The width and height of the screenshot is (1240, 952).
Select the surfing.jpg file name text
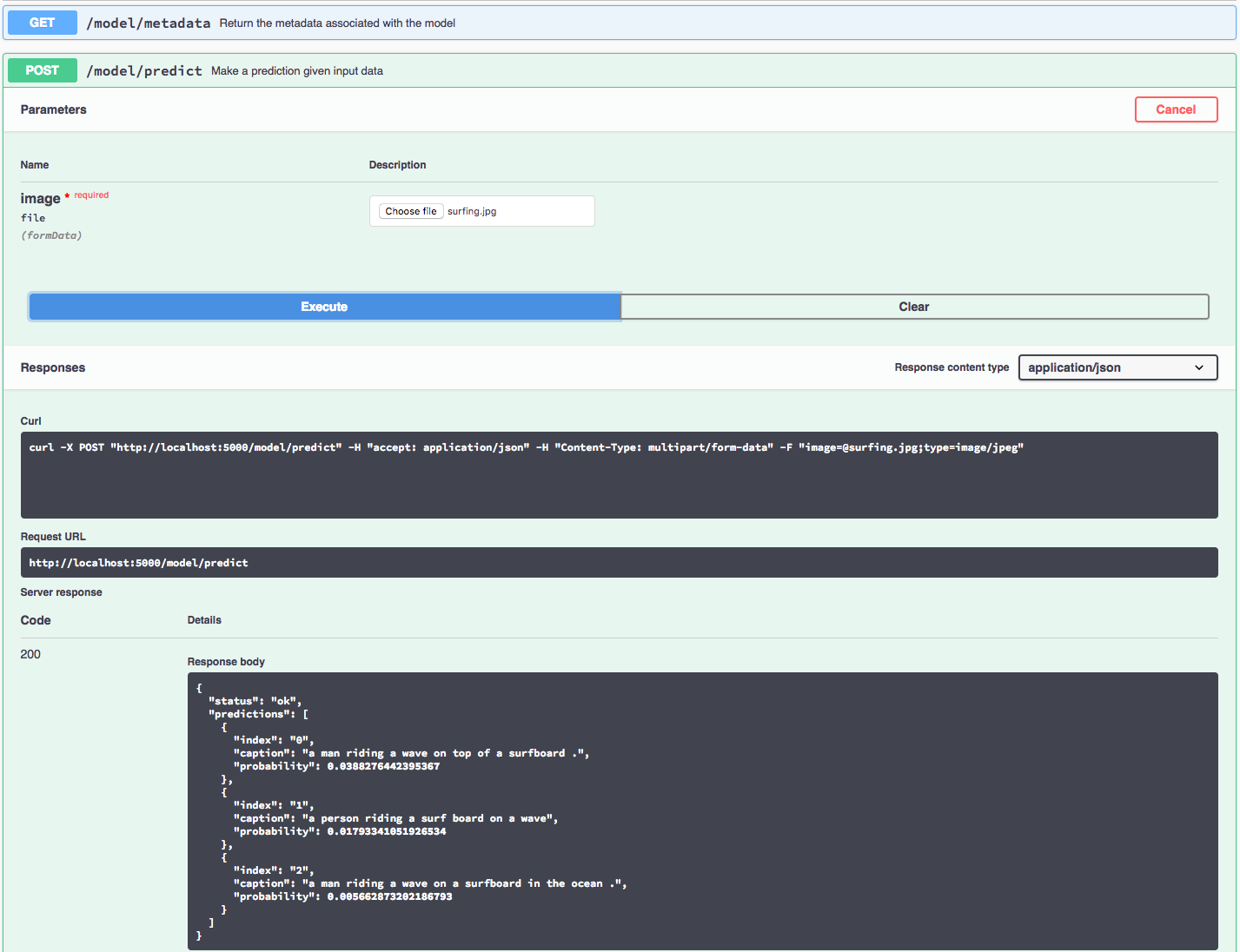pyautogui.click(x=472, y=211)
